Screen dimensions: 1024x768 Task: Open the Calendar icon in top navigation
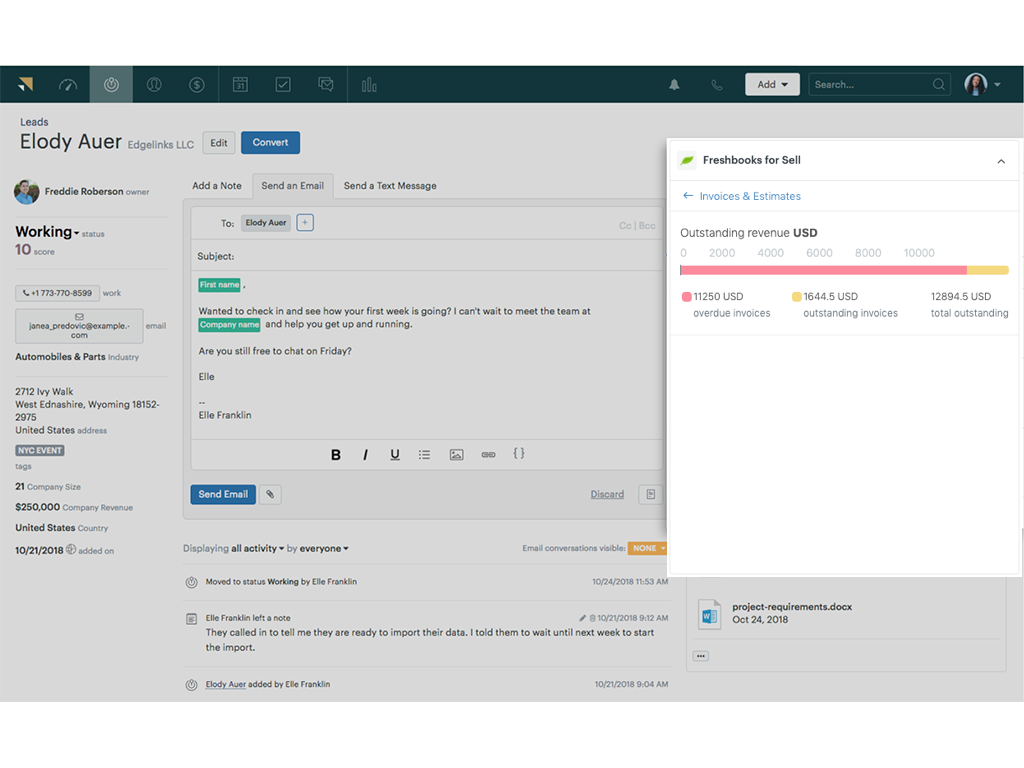(240, 85)
